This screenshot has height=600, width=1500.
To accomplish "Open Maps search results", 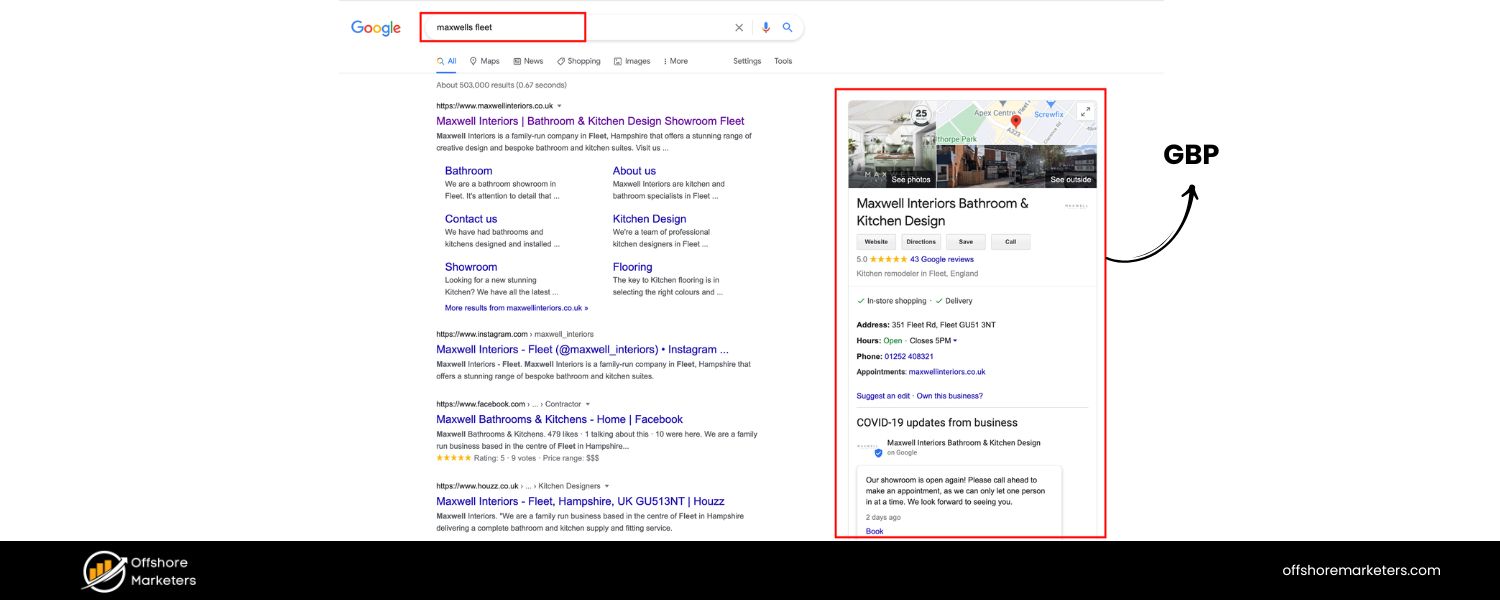I will [485, 61].
